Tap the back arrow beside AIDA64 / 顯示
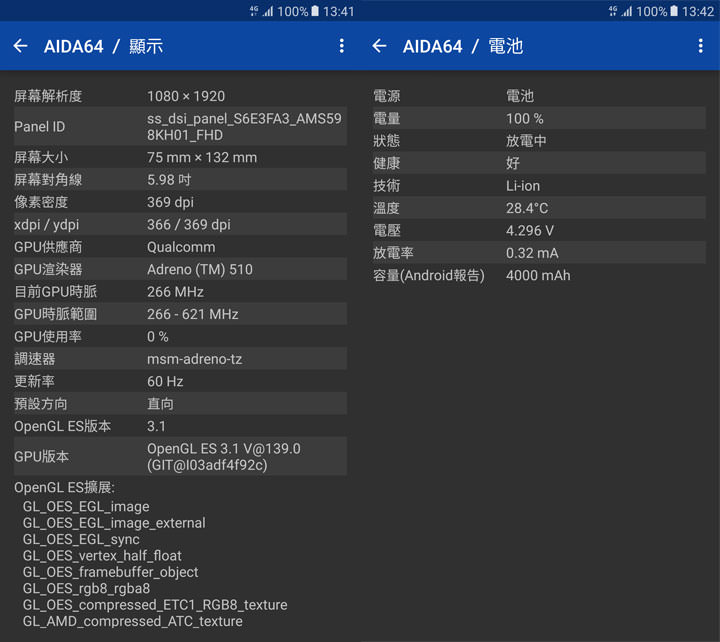This screenshot has width=720, height=642. click(21, 46)
